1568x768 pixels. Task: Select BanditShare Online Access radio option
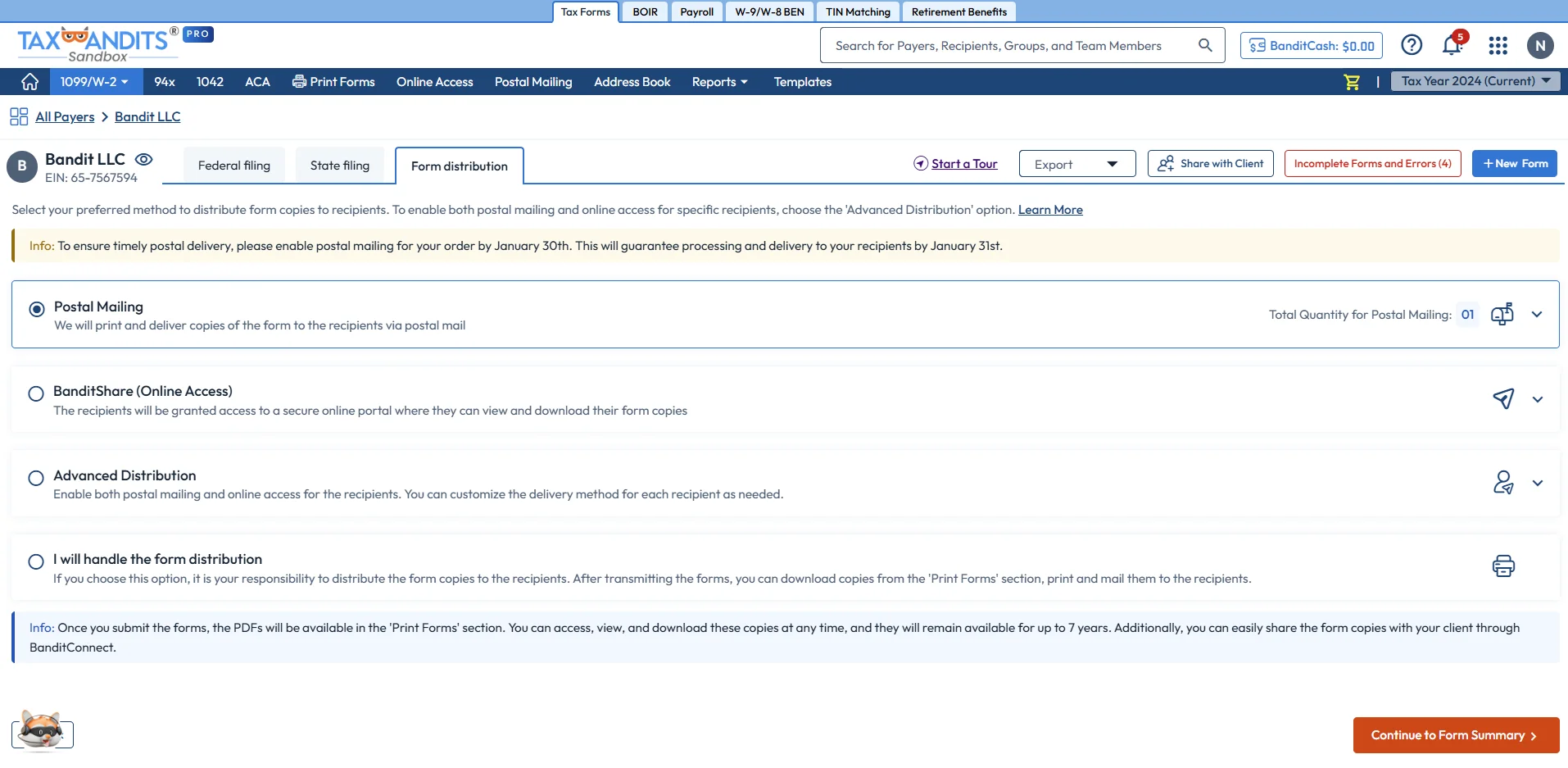(36, 393)
